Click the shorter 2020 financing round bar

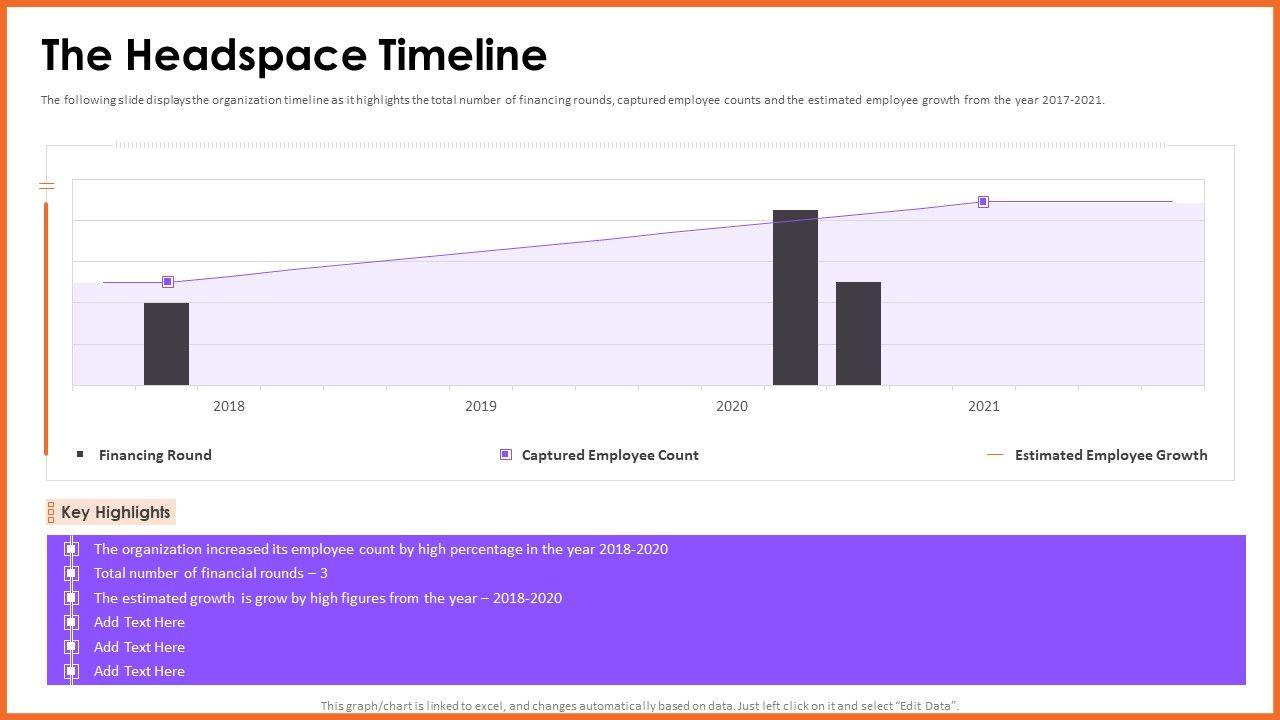point(858,333)
